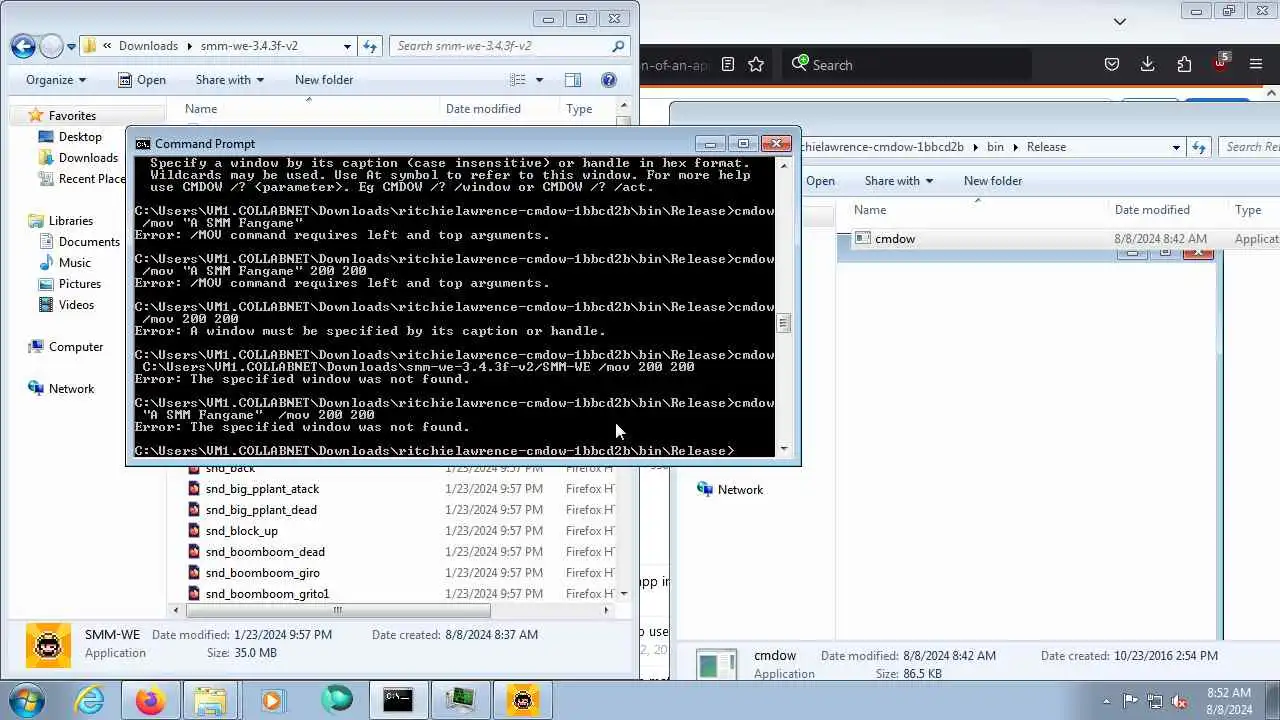This screenshot has height=720, width=1280.
Task: Click the Open button in the smm-we toolbar
Action: pyautogui.click(x=142, y=80)
